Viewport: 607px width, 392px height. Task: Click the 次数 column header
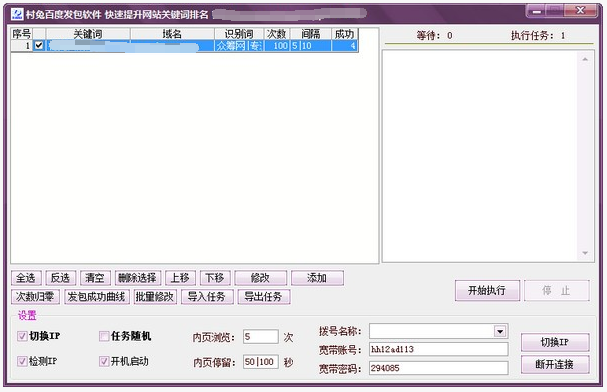tap(276, 34)
